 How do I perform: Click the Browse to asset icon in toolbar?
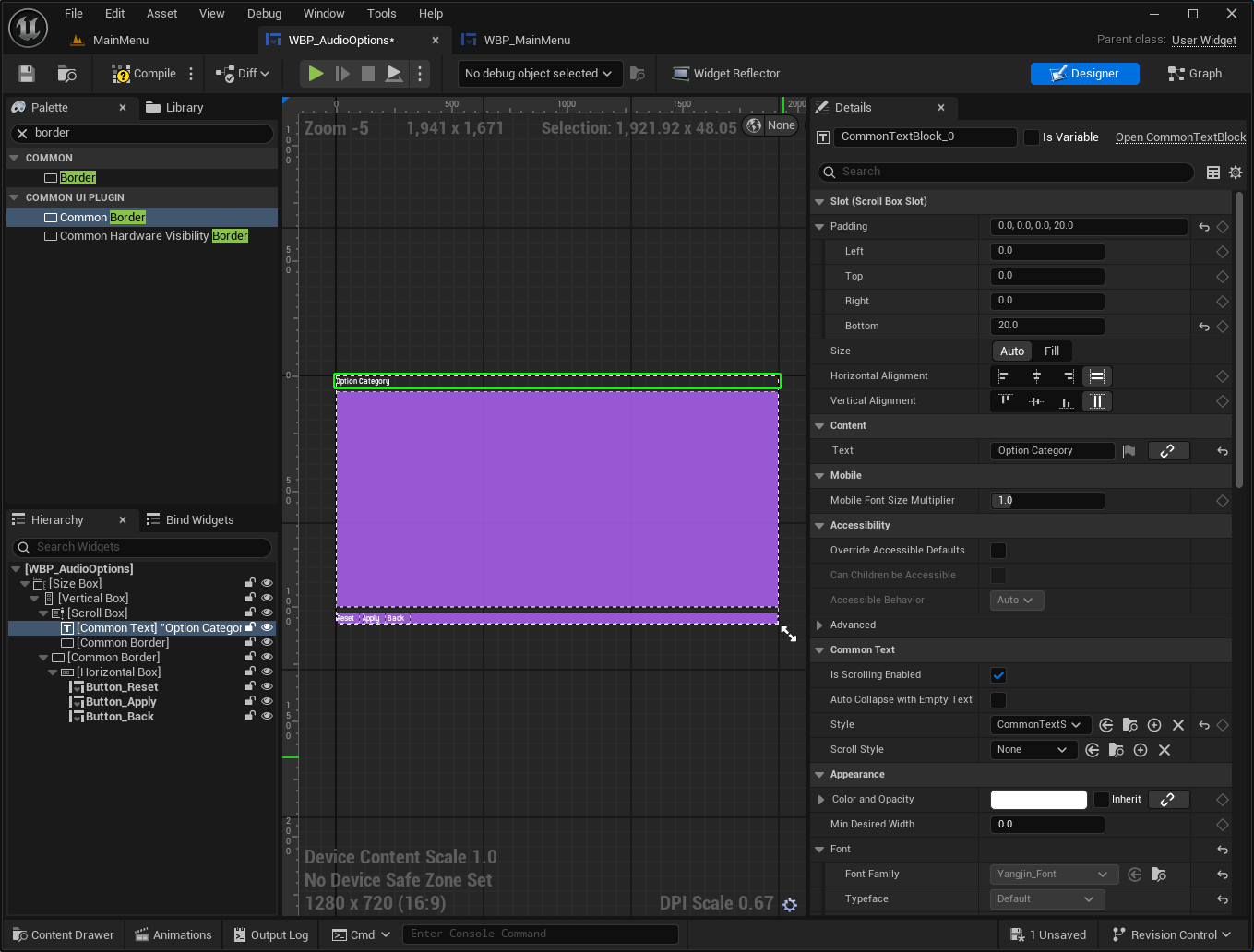coord(66,74)
